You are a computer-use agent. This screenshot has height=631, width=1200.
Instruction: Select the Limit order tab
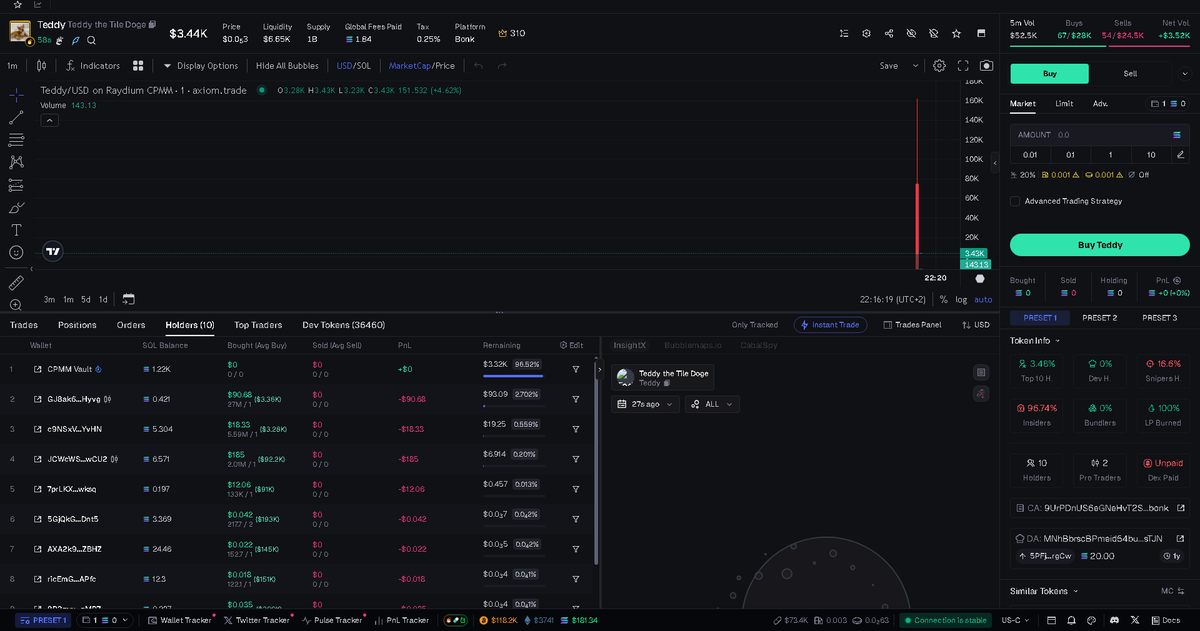[1064, 103]
